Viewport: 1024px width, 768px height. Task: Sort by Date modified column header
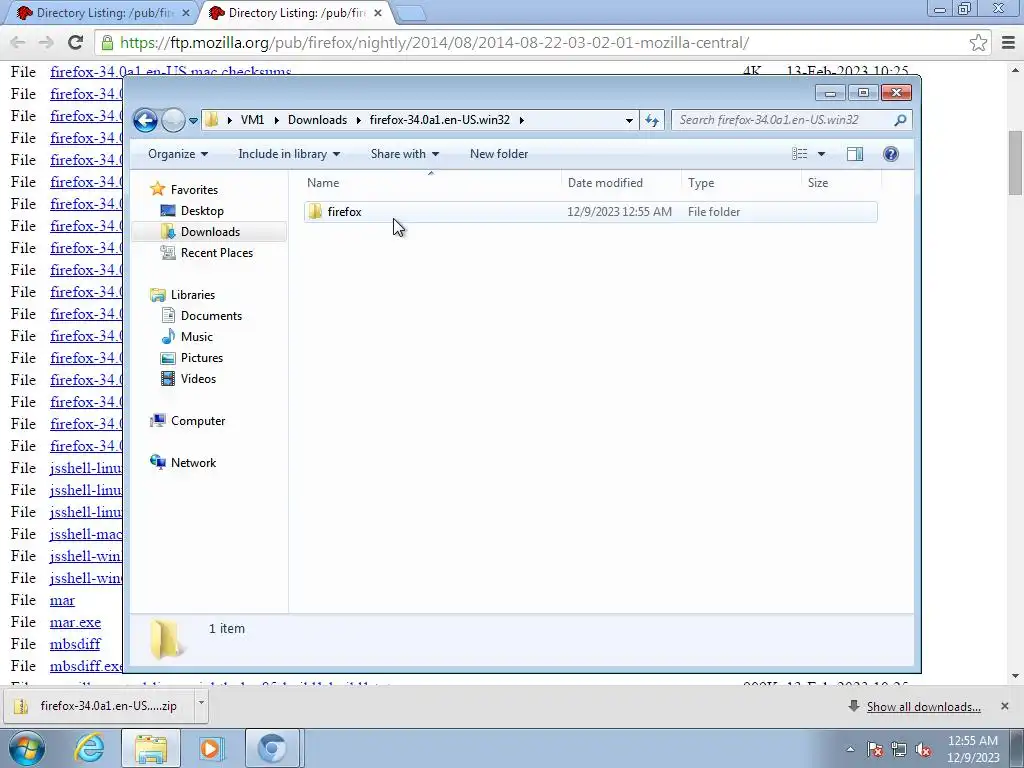[621, 183]
